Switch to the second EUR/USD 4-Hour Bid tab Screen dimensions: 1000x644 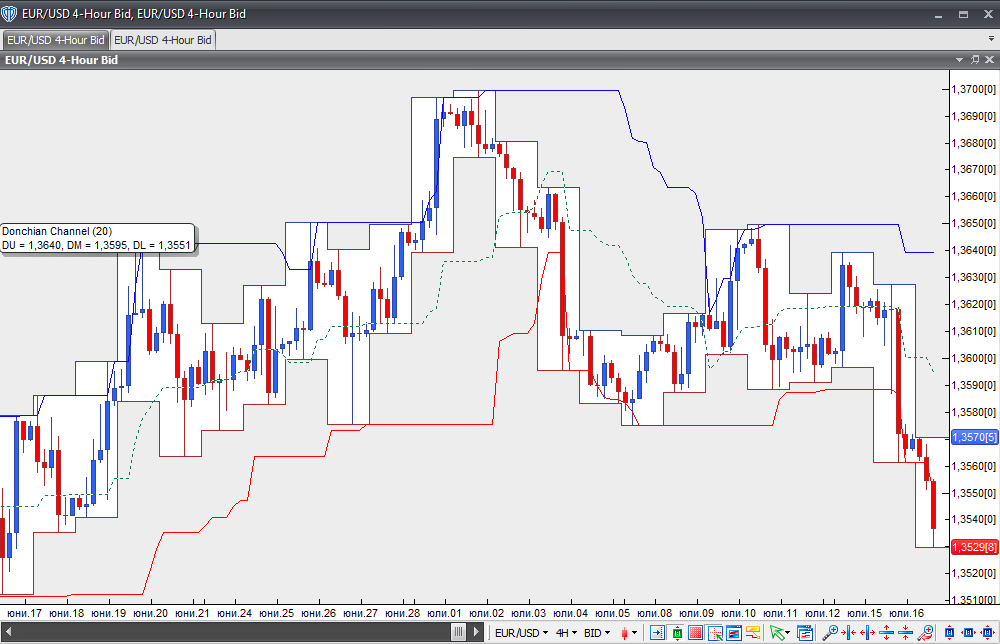(163, 40)
